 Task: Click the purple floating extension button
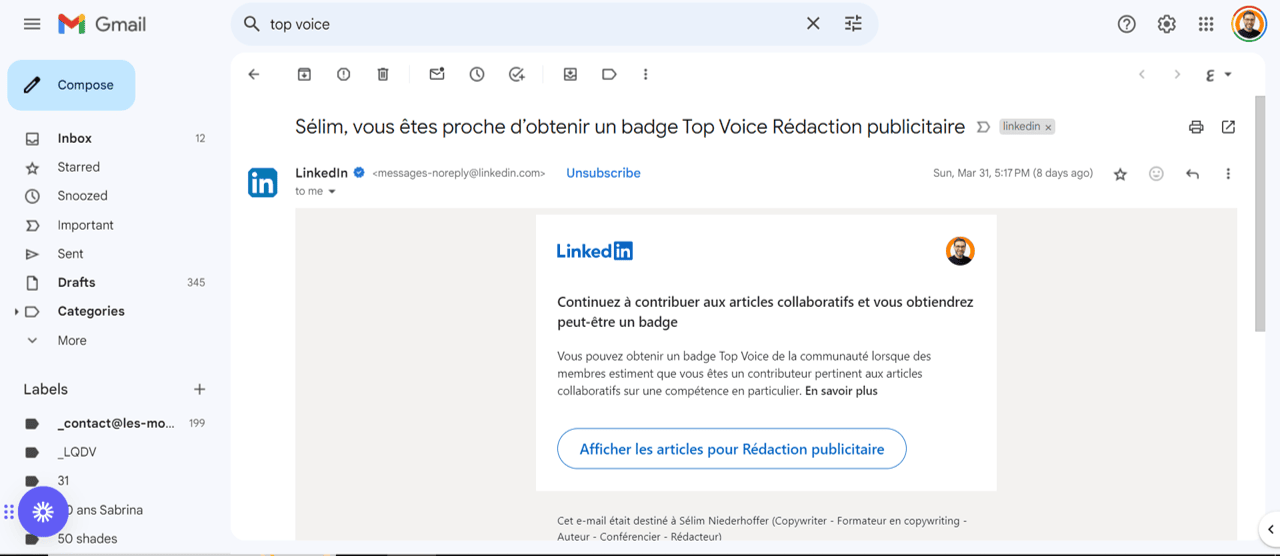tap(43, 512)
